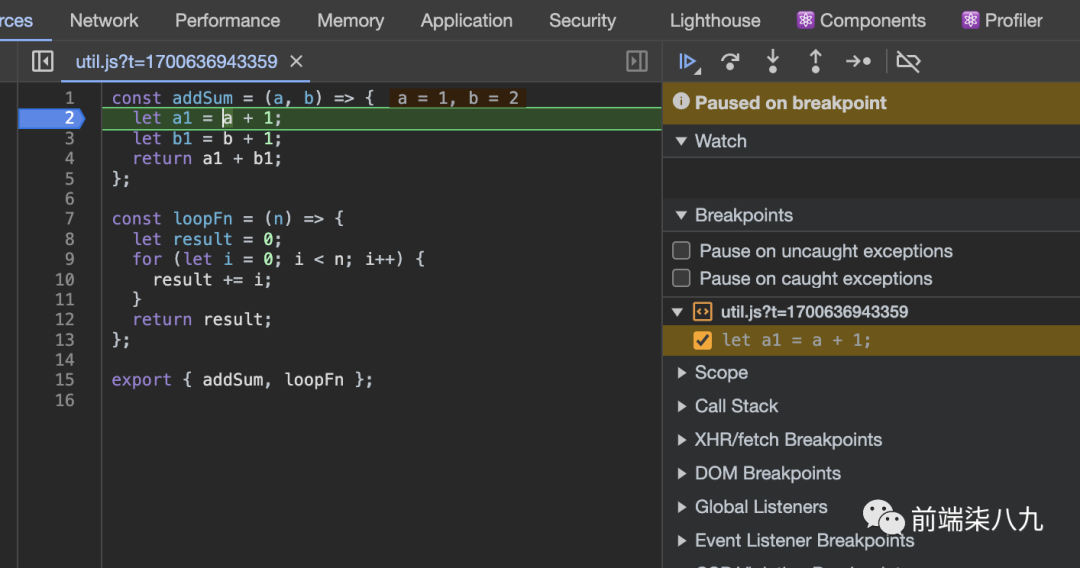Click the Step over function call icon
This screenshot has height=568, width=1080.
click(731, 62)
